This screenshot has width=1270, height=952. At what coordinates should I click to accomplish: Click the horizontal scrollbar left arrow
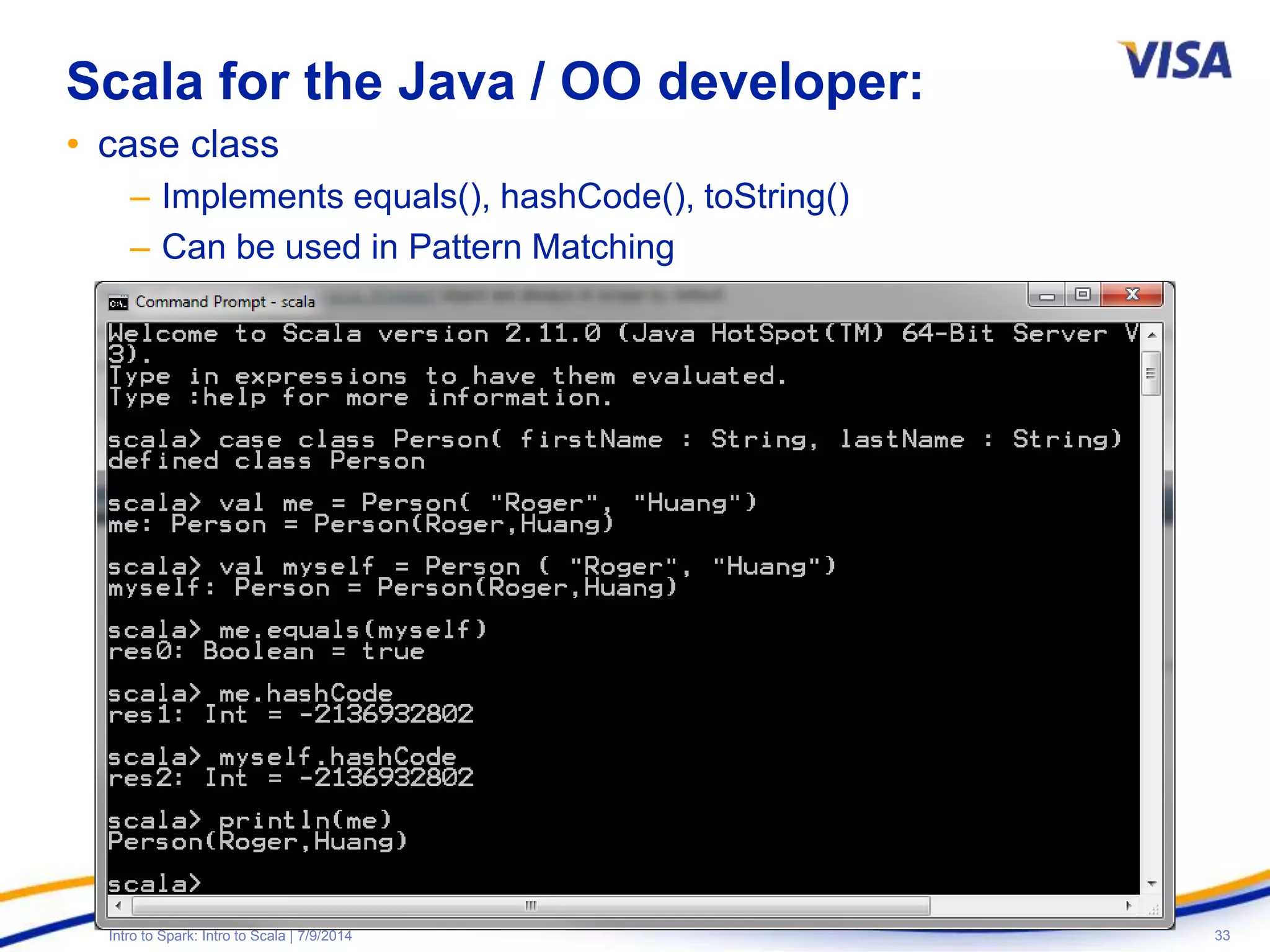click(x=118, y=906)
